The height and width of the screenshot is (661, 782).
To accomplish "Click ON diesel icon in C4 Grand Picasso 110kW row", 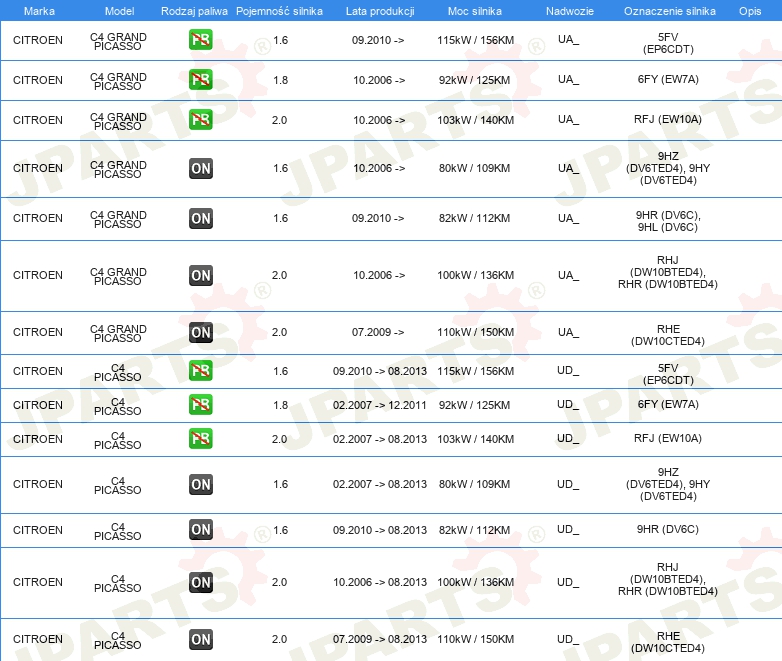I will pyautogui.click(x=200, y=333).
